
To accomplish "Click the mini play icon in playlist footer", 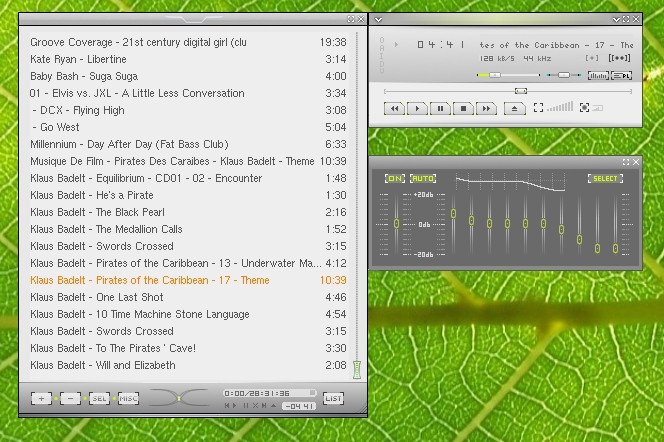I will click(235, 406).
